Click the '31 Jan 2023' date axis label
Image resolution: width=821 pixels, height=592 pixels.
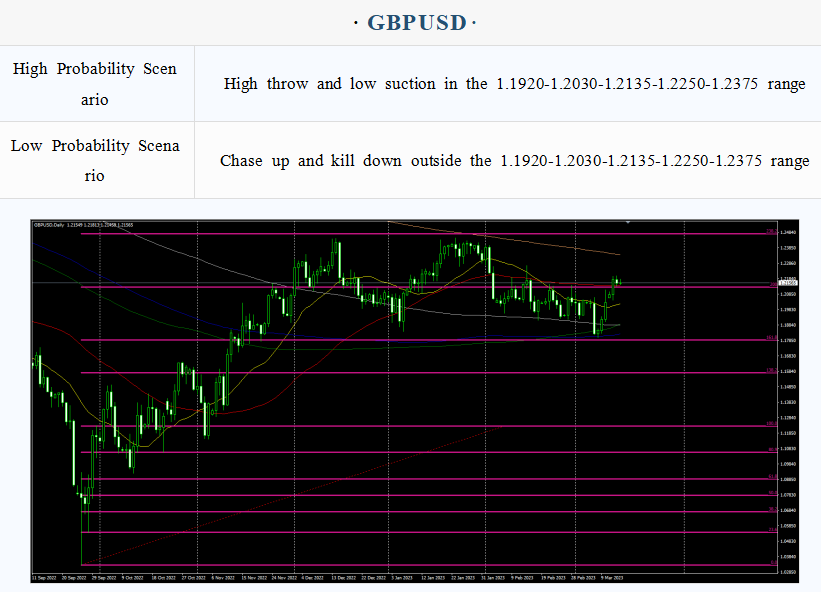click(x=493, y=578)
